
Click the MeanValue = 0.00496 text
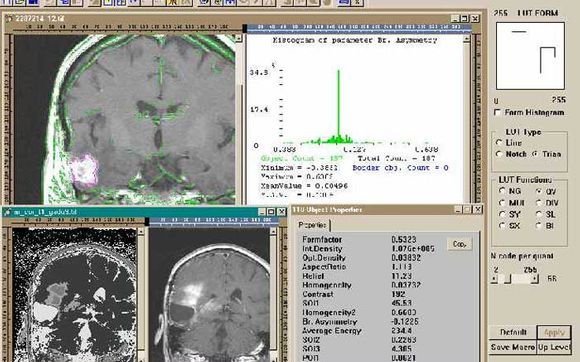point(304,186)
